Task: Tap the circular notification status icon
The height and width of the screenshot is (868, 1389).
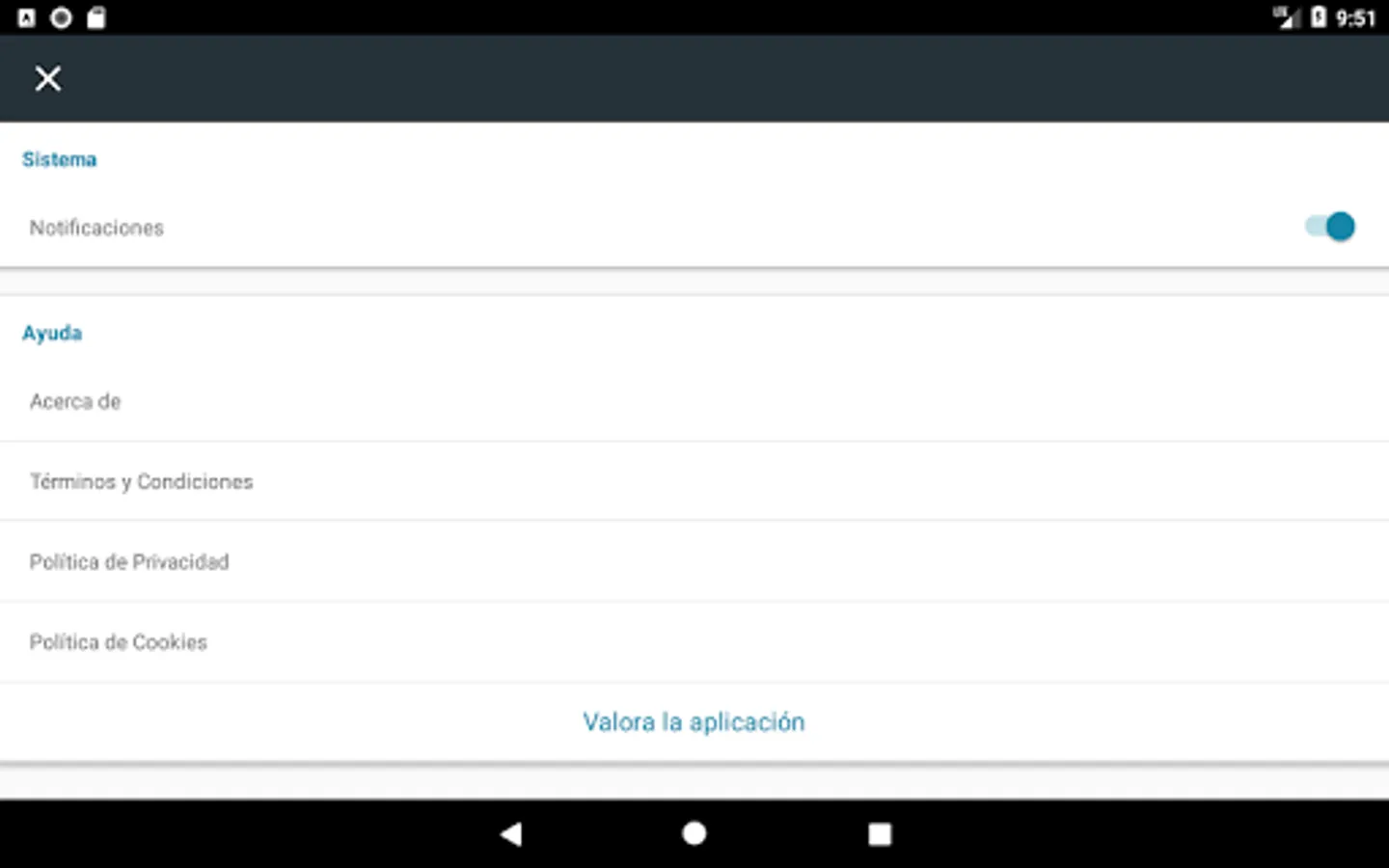Action: pyautogui.click(x=61, y=17)
